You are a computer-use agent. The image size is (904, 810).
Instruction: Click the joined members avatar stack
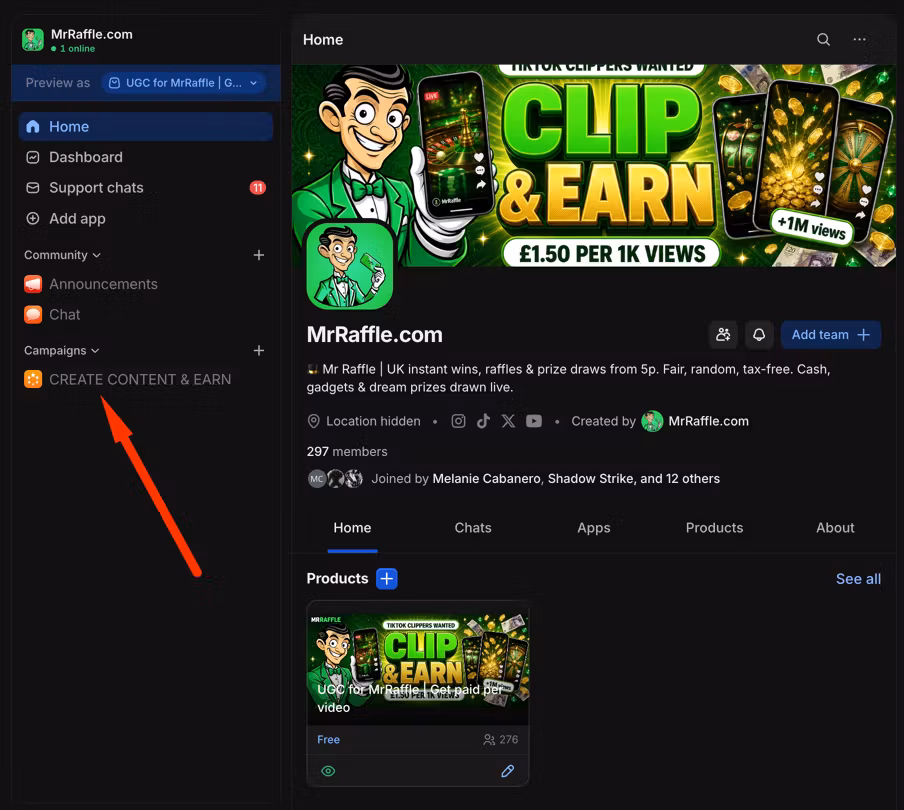[336, 479]
